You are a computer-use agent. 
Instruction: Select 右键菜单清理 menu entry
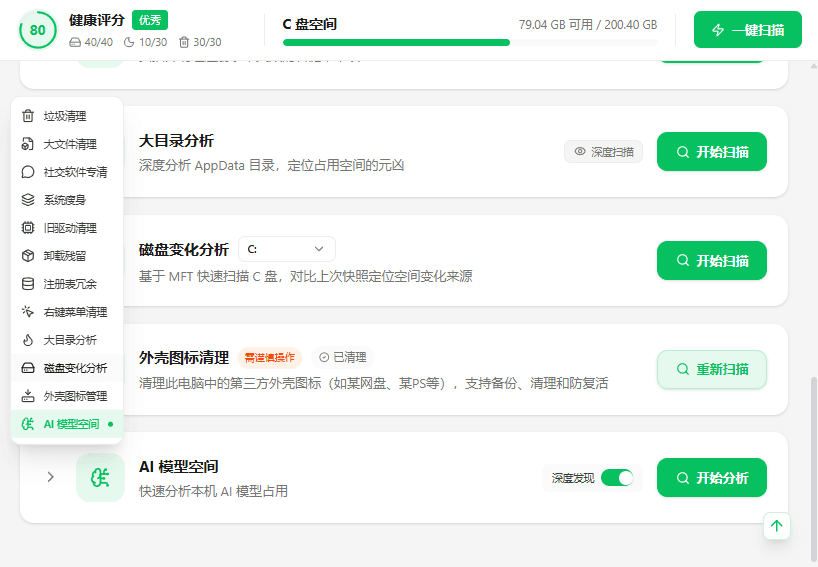tap(67, 312)
